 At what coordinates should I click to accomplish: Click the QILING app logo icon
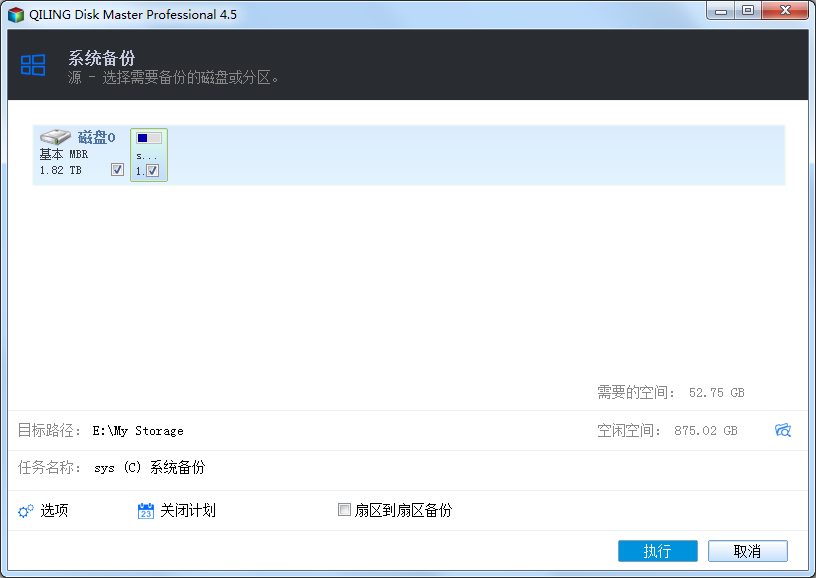coord(16,15)
